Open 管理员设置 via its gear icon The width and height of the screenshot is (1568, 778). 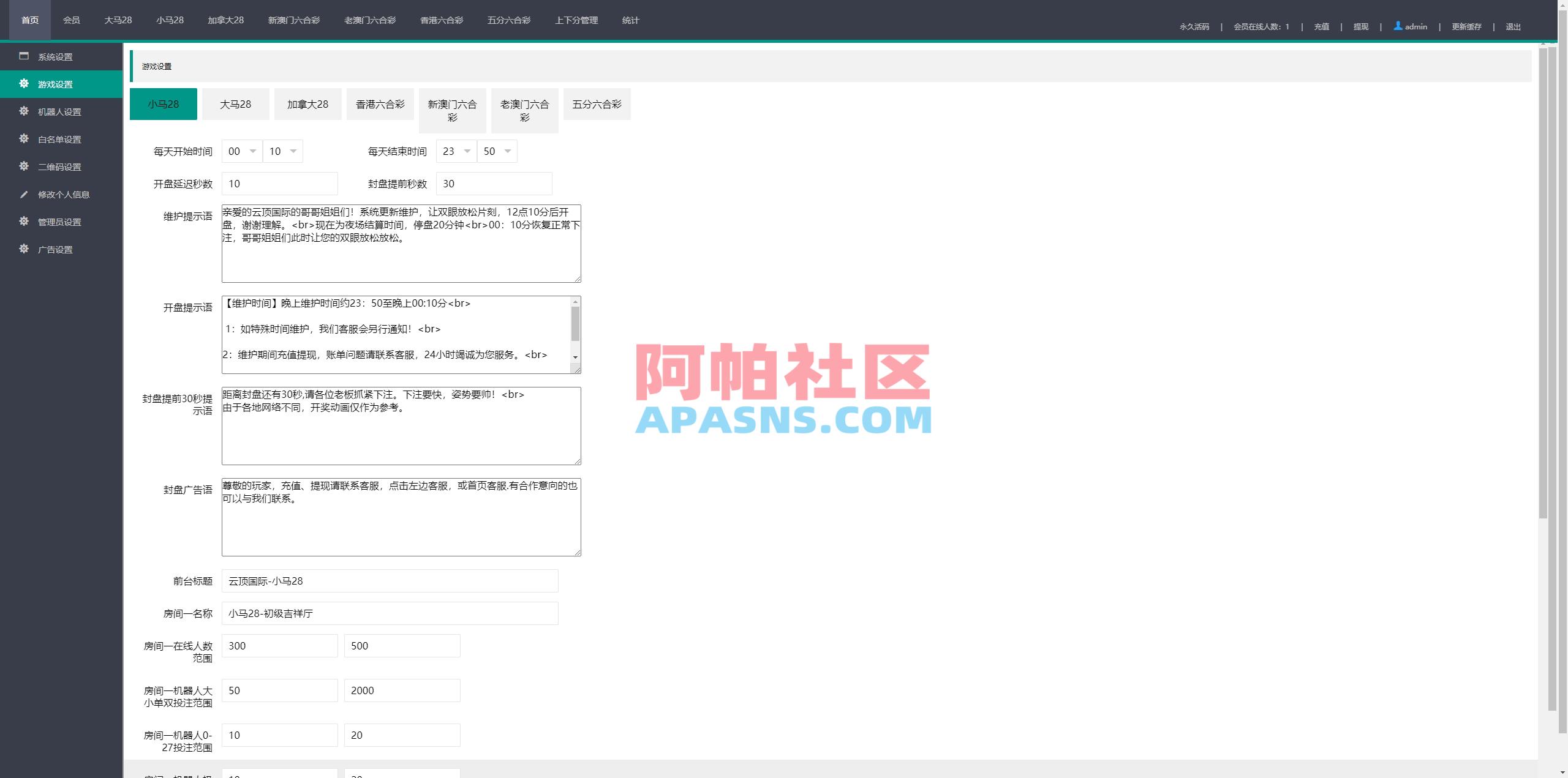pyautogui.click(x=23, y=222)
